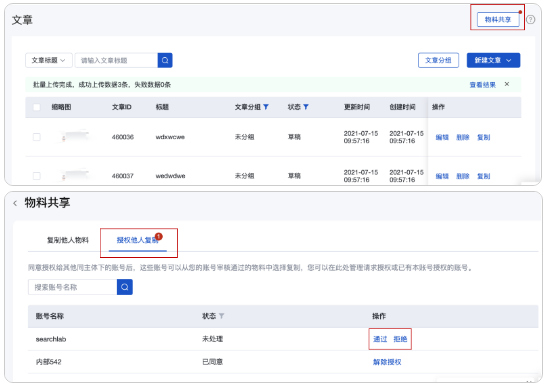556x389 pixels.
Task: Select the article ID cell 460036
Action: tap(123, 137)
